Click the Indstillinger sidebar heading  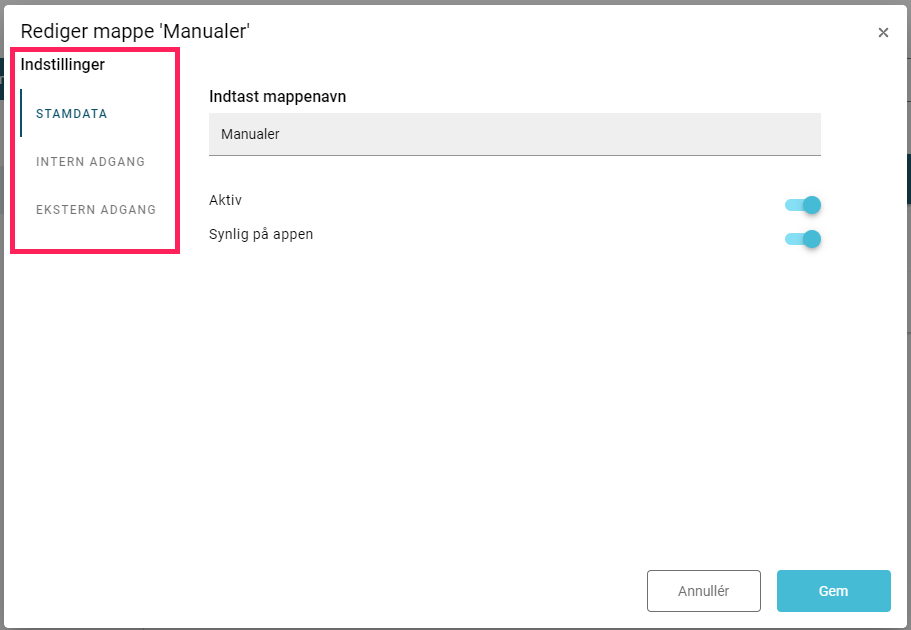(63, 65)
